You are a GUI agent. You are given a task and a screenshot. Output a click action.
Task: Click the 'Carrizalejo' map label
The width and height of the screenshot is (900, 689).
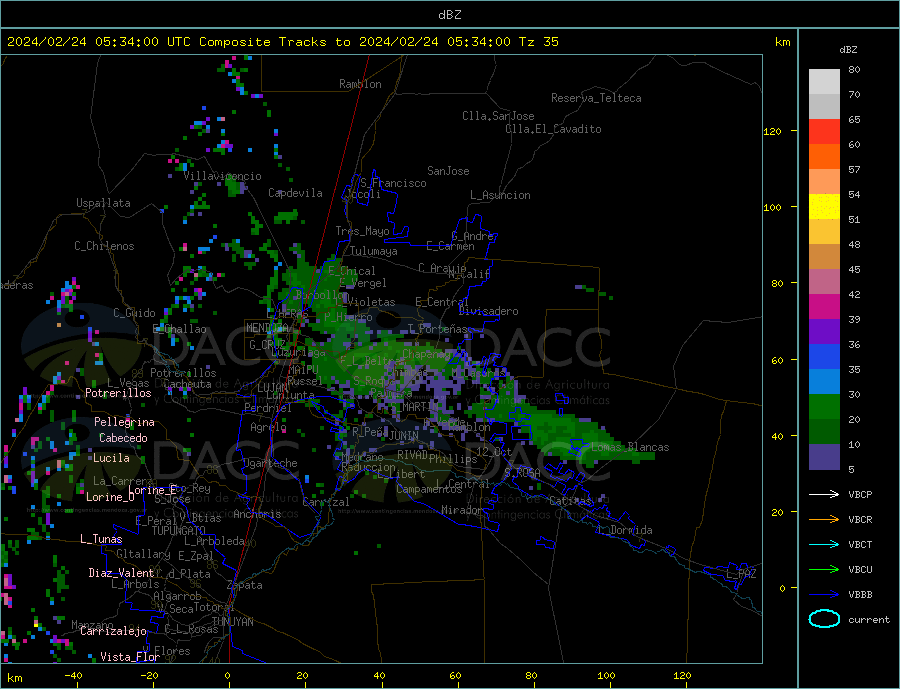[113, 632]
